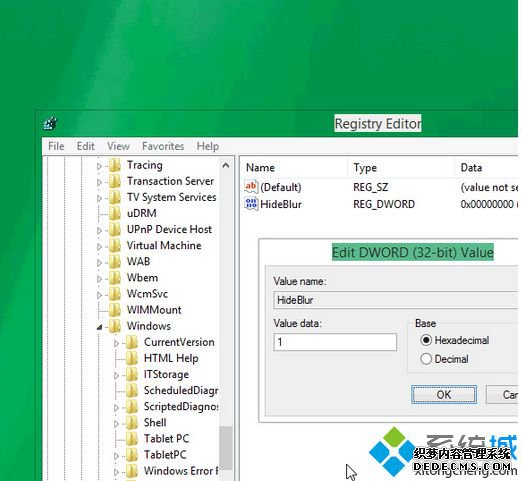522x481 pixels.
Task: Click the HTML Help folder icon
Action: tap(132, 358)
